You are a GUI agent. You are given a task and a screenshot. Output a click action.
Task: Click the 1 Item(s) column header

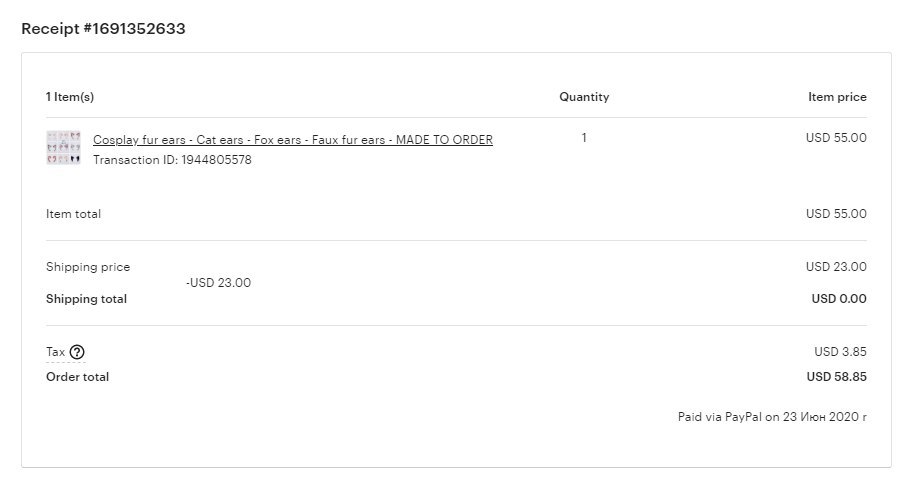[x=70, y=97]
